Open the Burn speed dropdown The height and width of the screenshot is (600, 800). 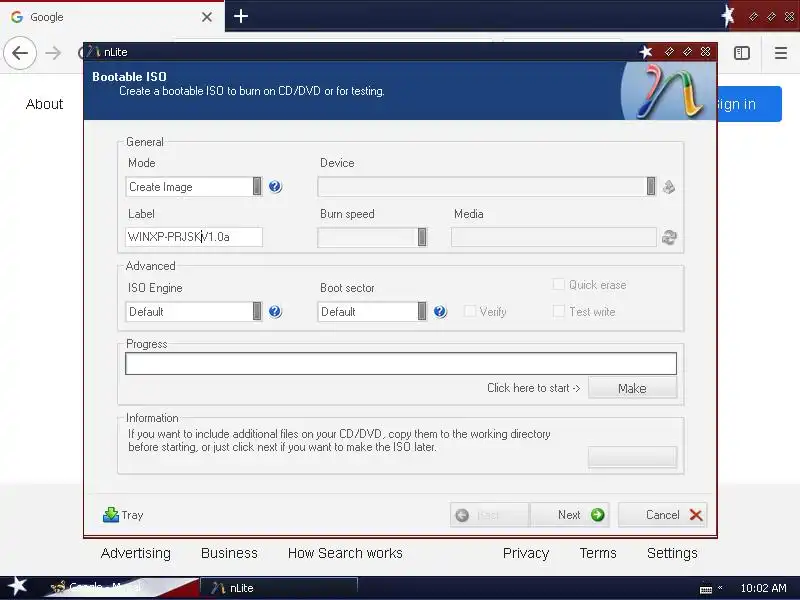[x=372, y=237]
